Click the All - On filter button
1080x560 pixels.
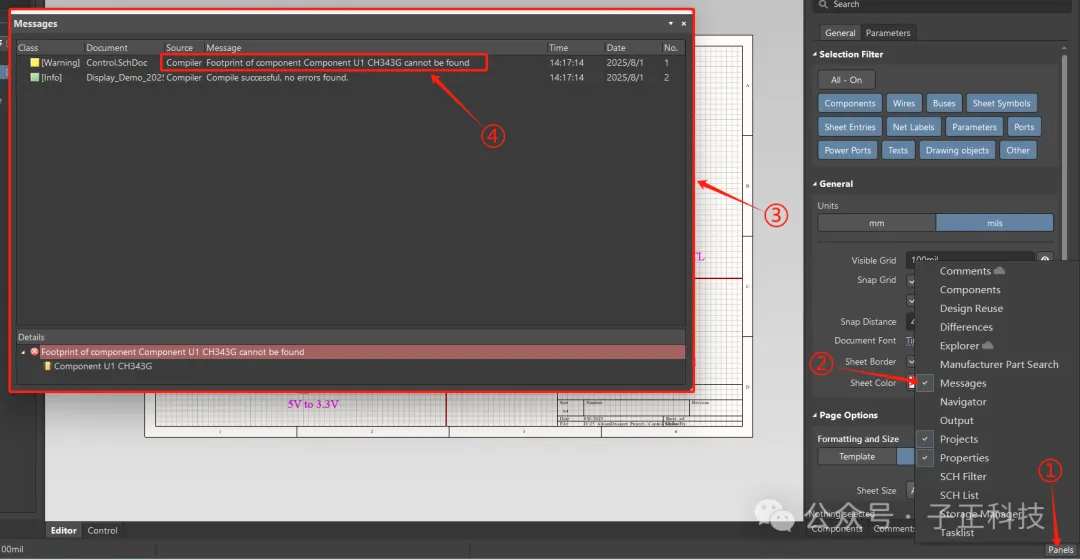click(x=847, y=80)
